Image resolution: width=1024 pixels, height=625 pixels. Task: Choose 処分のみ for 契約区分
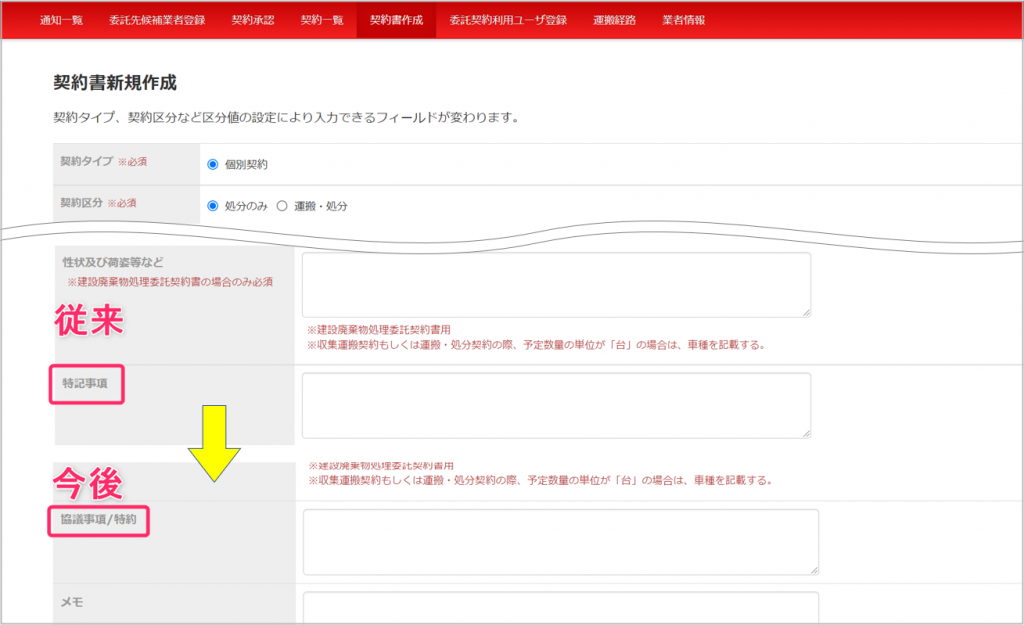pos(212,206)
